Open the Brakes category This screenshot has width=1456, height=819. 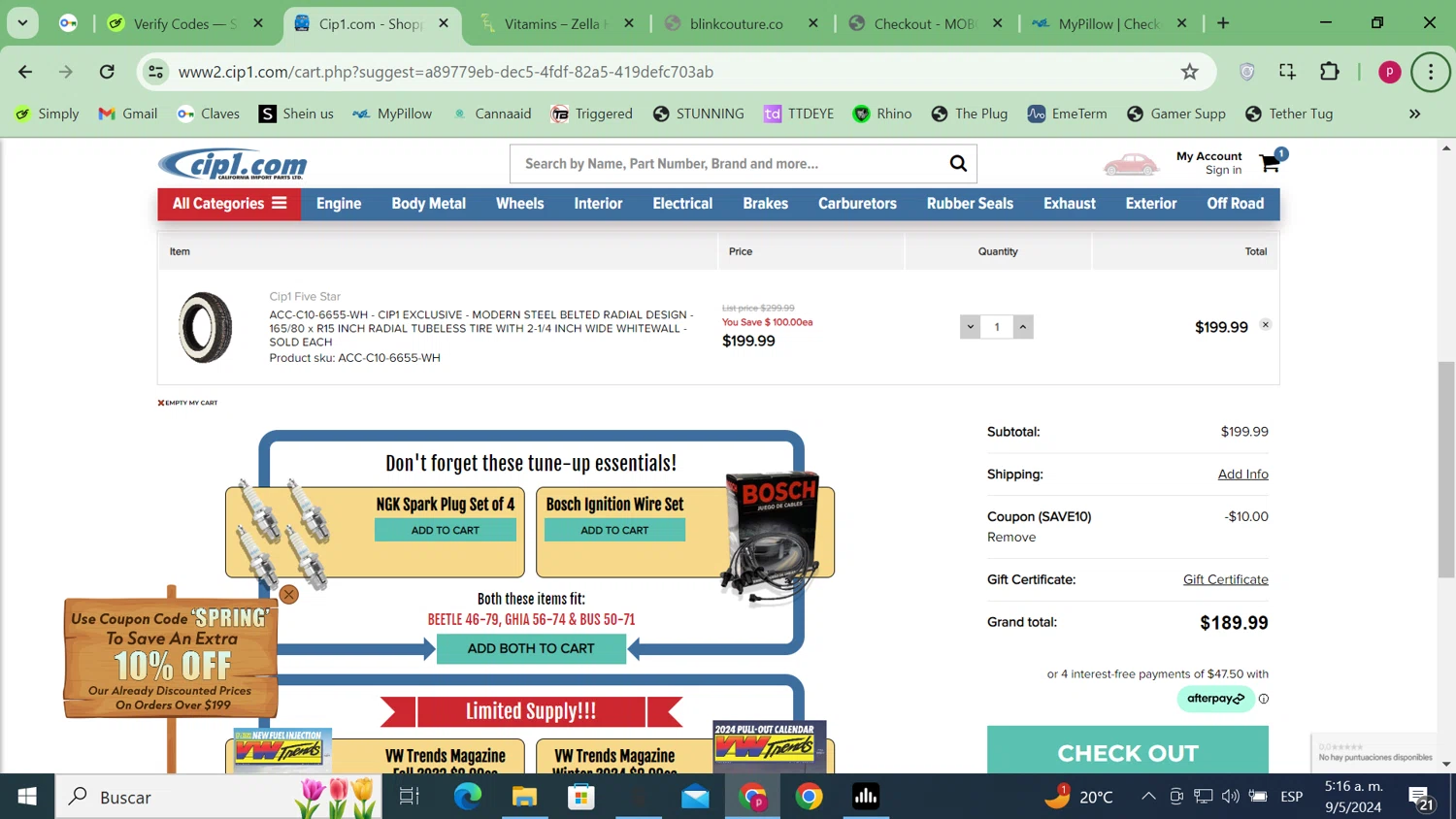tap(766, 204)
